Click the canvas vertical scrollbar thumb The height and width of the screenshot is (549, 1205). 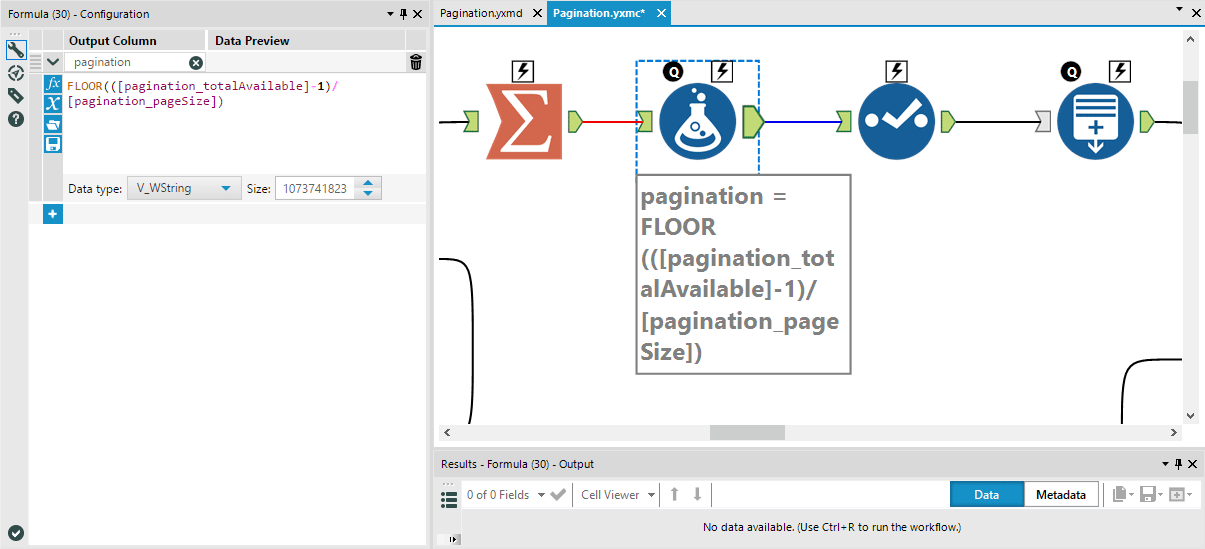(1190, 107)
